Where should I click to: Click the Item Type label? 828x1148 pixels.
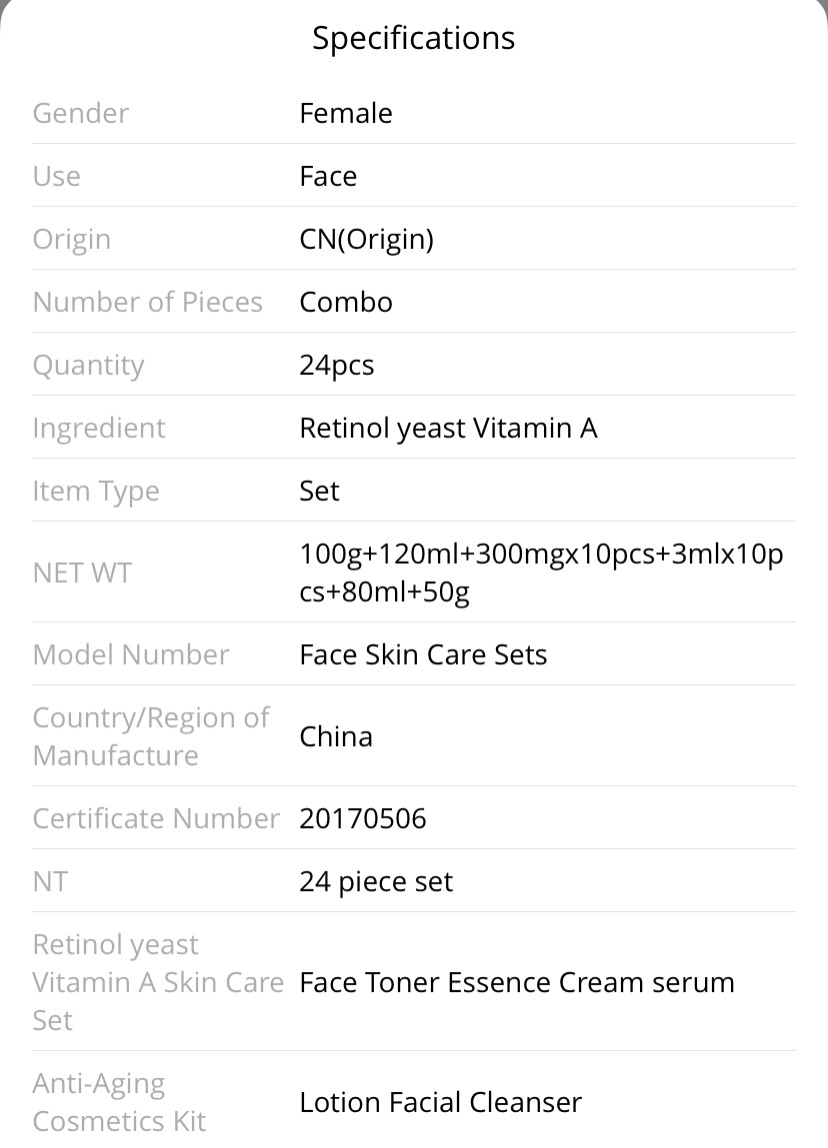coord(96,492)
